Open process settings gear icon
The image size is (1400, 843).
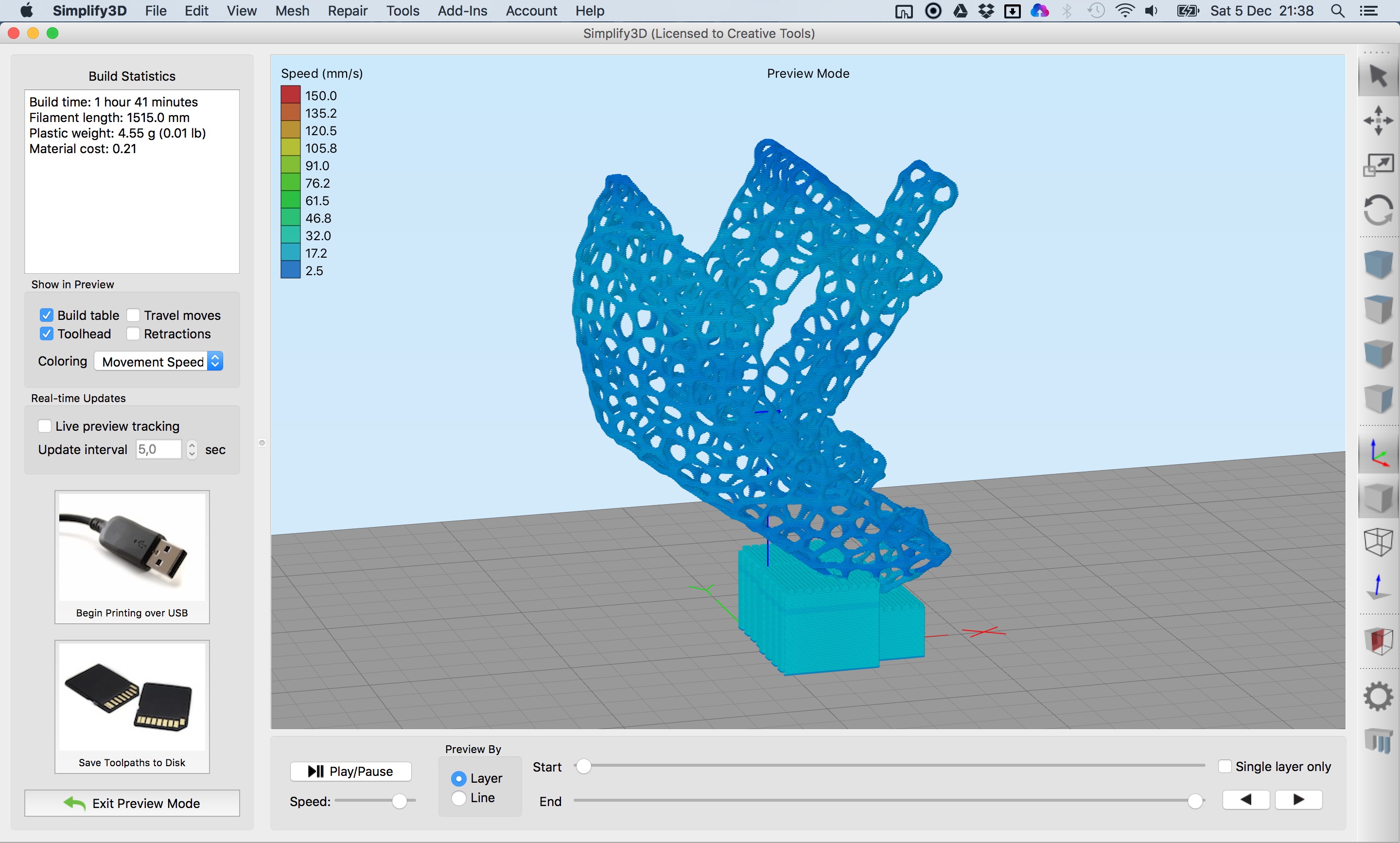tap(1379, 697)
